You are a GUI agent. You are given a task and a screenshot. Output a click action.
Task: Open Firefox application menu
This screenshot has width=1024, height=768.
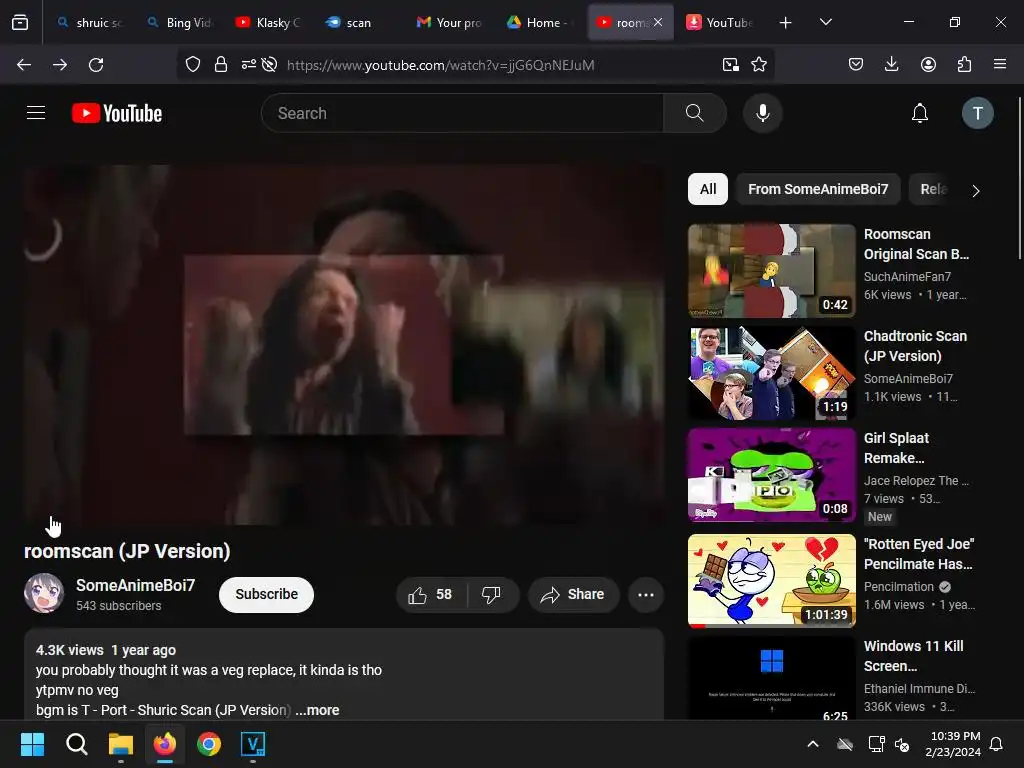[999, 64]
